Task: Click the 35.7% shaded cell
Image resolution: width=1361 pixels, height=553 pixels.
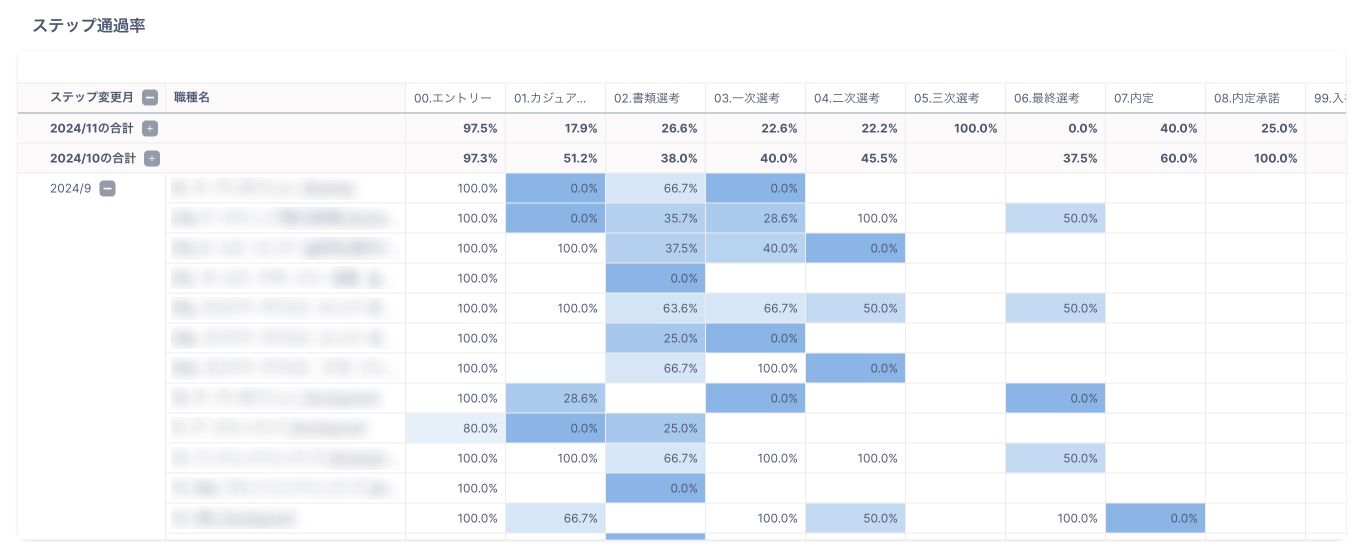Action: click(x=656, y=218)
